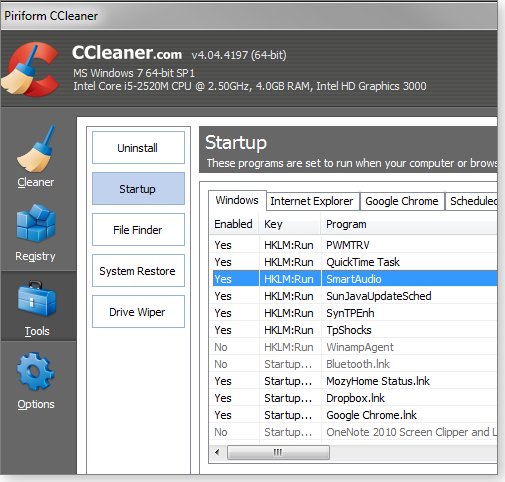505x482 pixels.
Task: Select the PWMTRV startup entry
Action: coord(353,245)
